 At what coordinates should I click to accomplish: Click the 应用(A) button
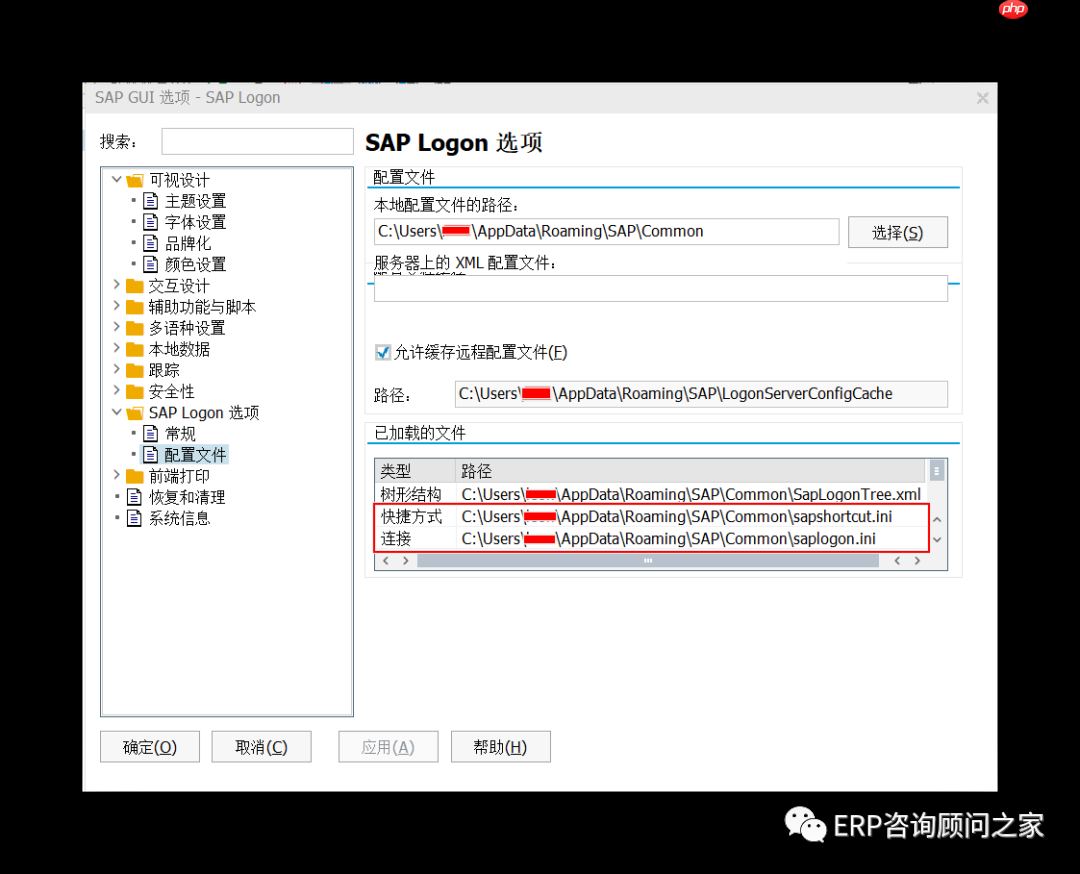[x=388, y=747]
